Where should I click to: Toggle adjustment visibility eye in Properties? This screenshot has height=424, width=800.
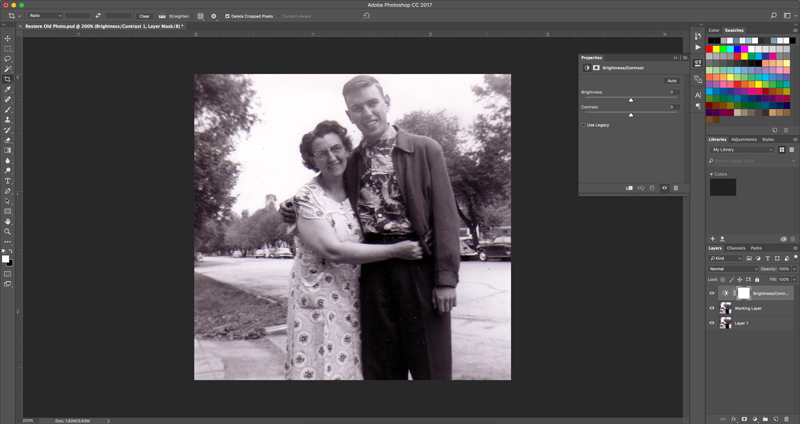coord(664,188)
